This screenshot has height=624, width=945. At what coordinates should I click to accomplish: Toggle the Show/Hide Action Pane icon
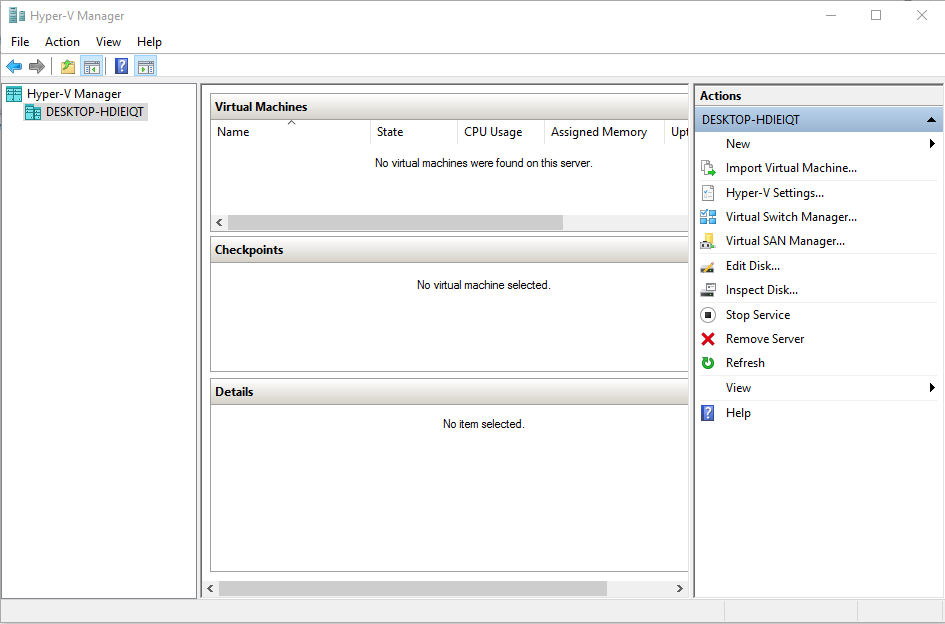(146, 66)
